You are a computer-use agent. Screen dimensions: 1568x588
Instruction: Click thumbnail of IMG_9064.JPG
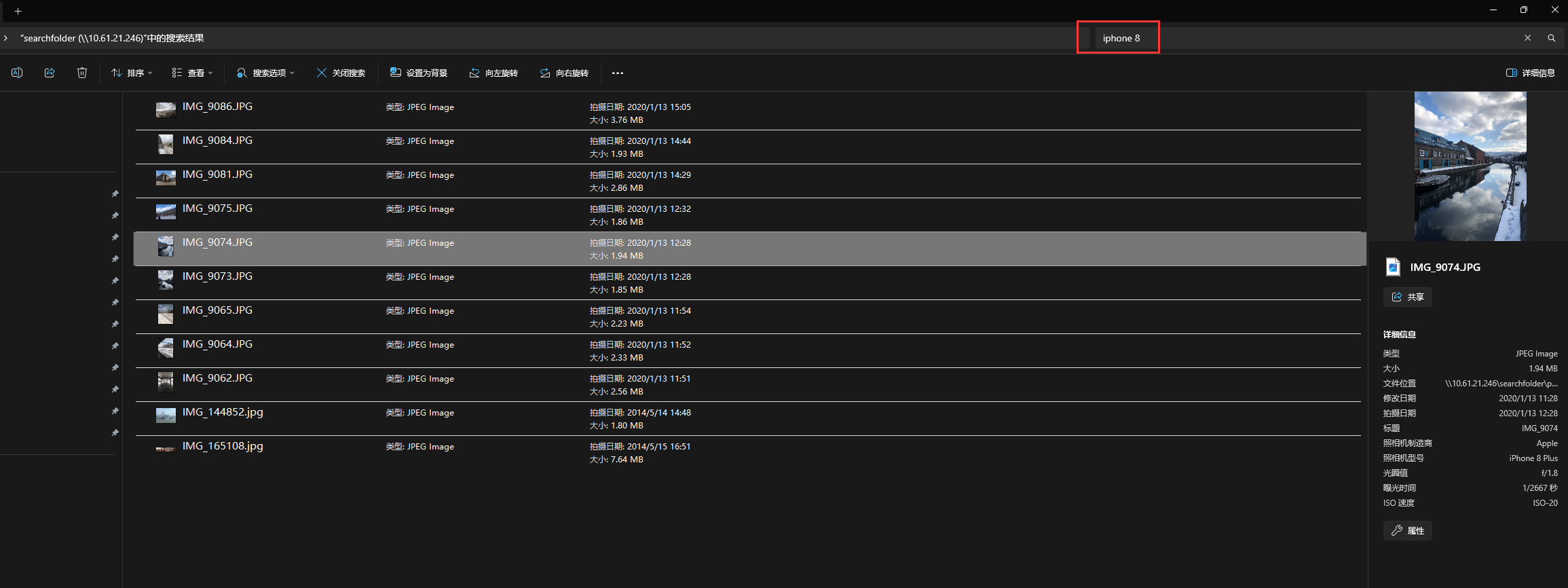click(x=166, y=348)
